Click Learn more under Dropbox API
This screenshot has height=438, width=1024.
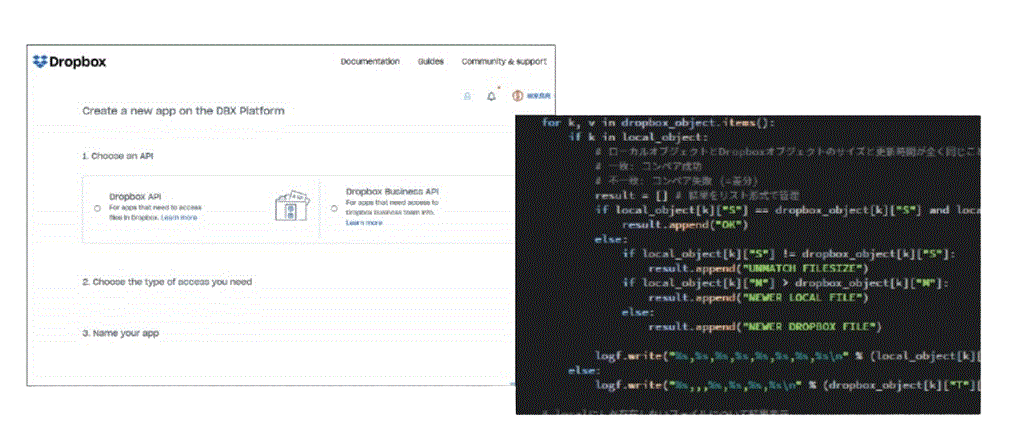[x=179, y=217]
